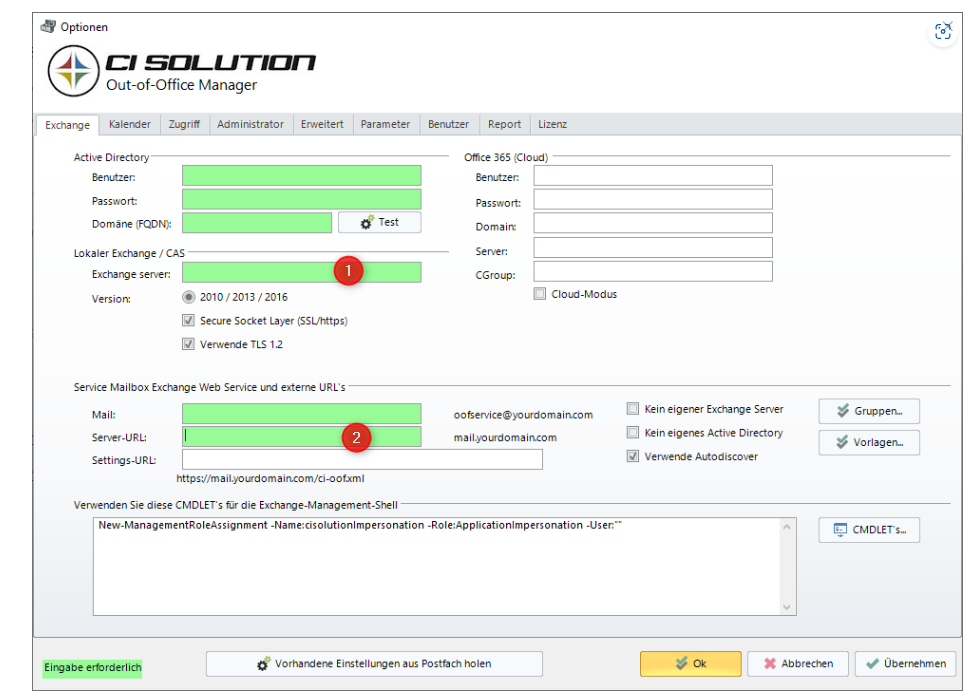
Task: Click the visual search icon at top right
Action: [942, 32]
